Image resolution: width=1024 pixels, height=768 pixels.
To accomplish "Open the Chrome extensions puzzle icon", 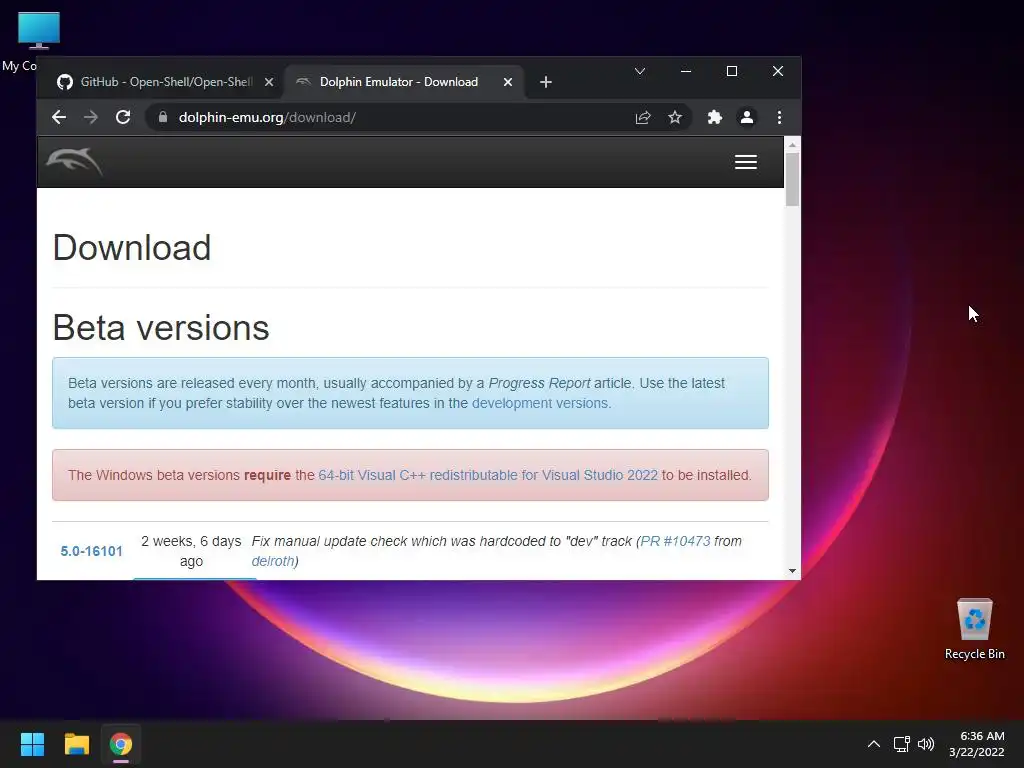I will pos(714,118).
